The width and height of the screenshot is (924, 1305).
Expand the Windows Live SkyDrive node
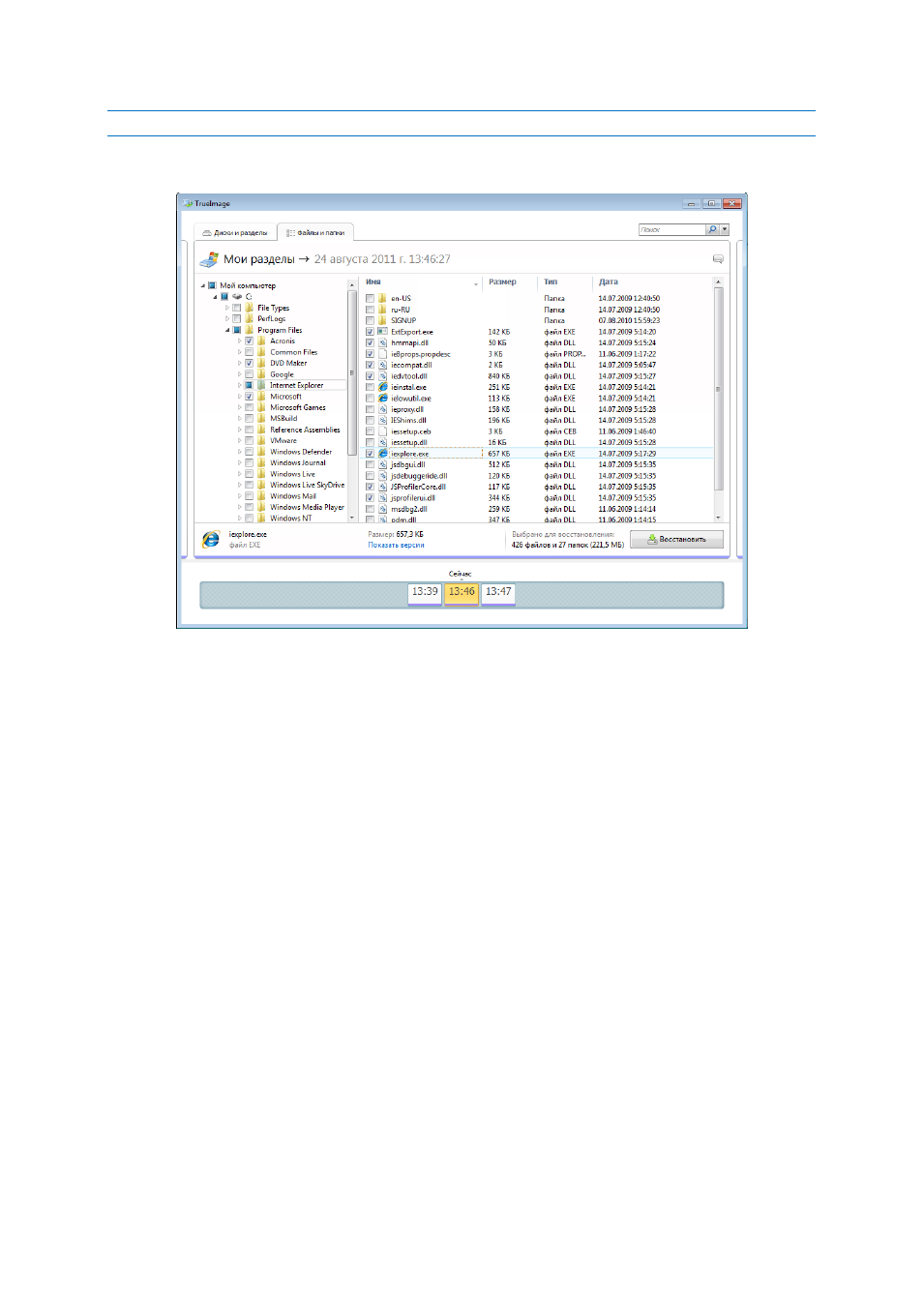pos(240,486)
